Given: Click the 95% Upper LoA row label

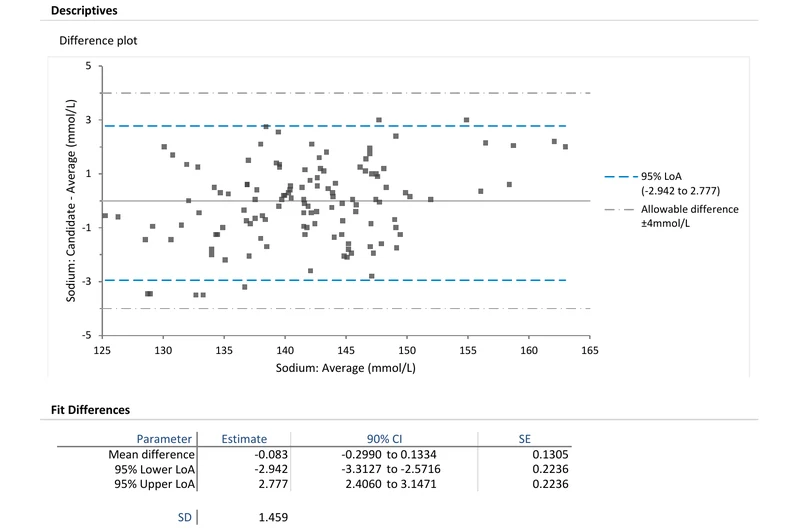Looking at the screenshot, I should [x=155, y=484].
